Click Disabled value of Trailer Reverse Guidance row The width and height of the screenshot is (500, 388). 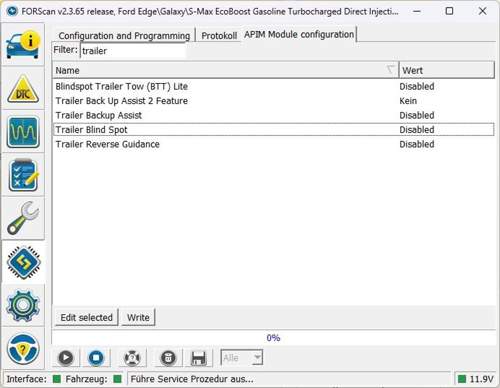coord(417,144)
